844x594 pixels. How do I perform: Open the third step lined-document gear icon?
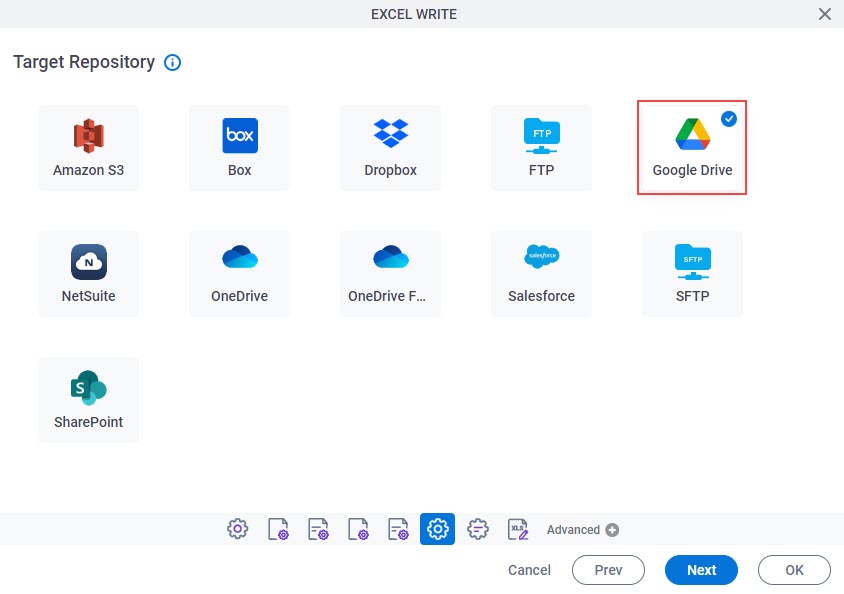click(x=318, y=529)
